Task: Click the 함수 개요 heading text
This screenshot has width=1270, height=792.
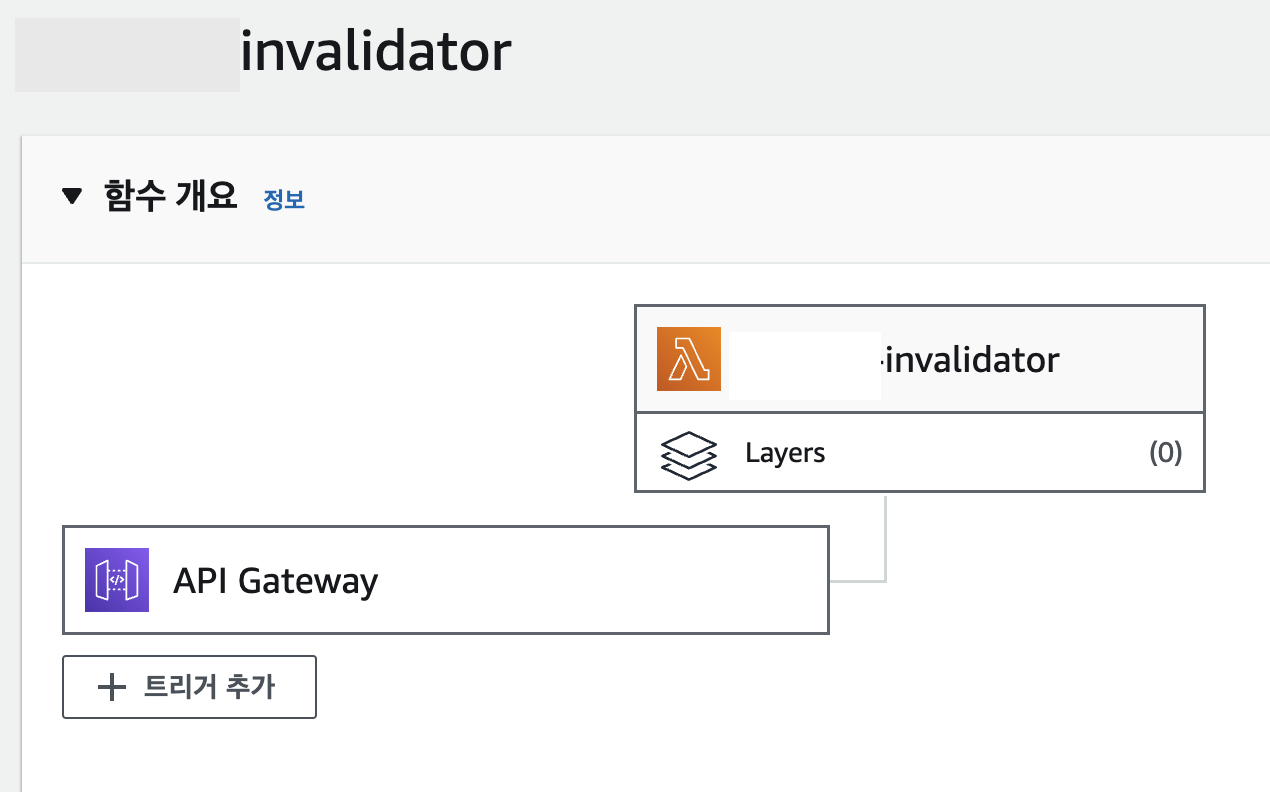Action: click(x=171, y=196)
